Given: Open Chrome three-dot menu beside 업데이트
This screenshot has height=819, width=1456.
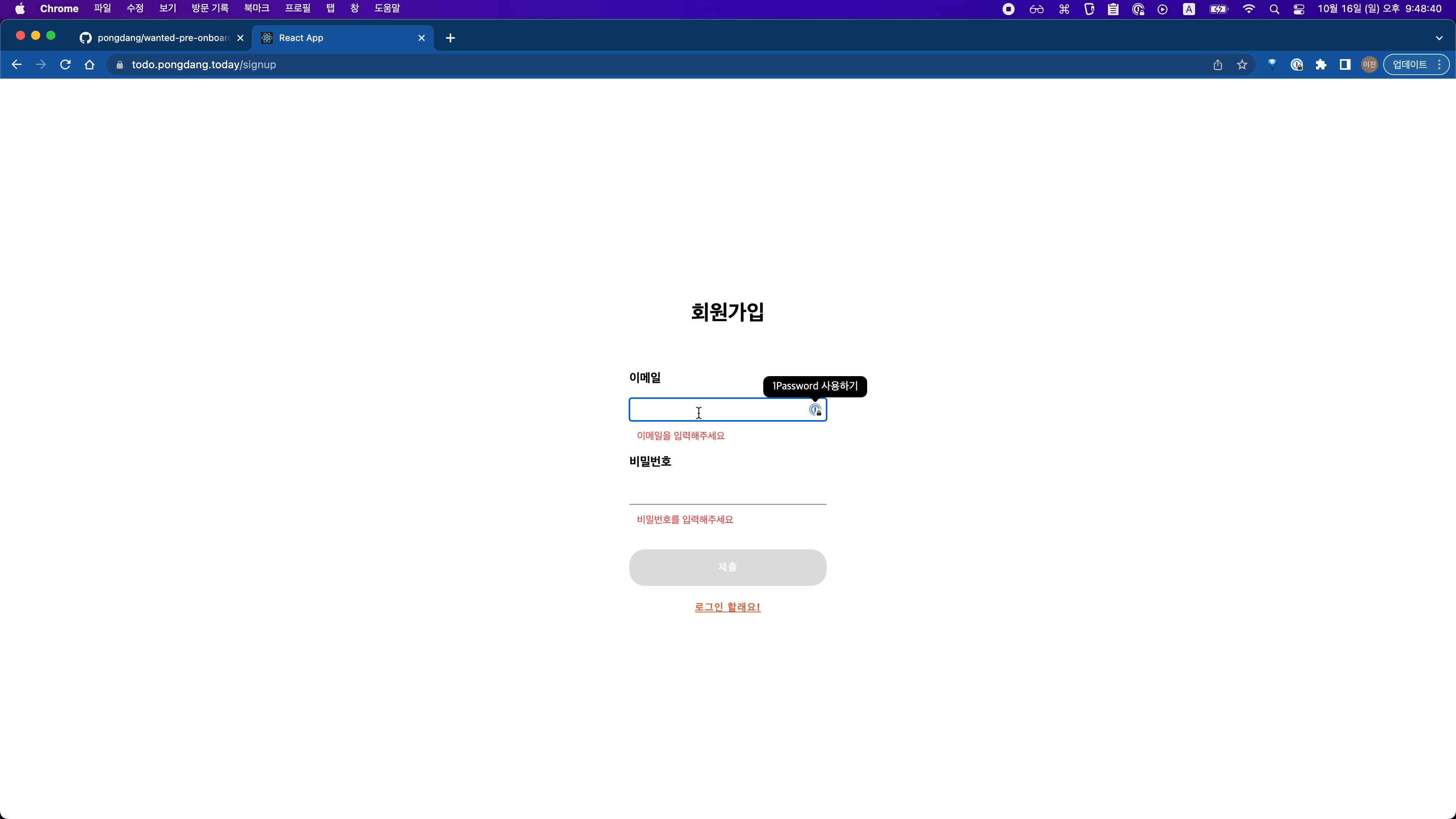Looking at the screenshot, I should pos(1439,64).
